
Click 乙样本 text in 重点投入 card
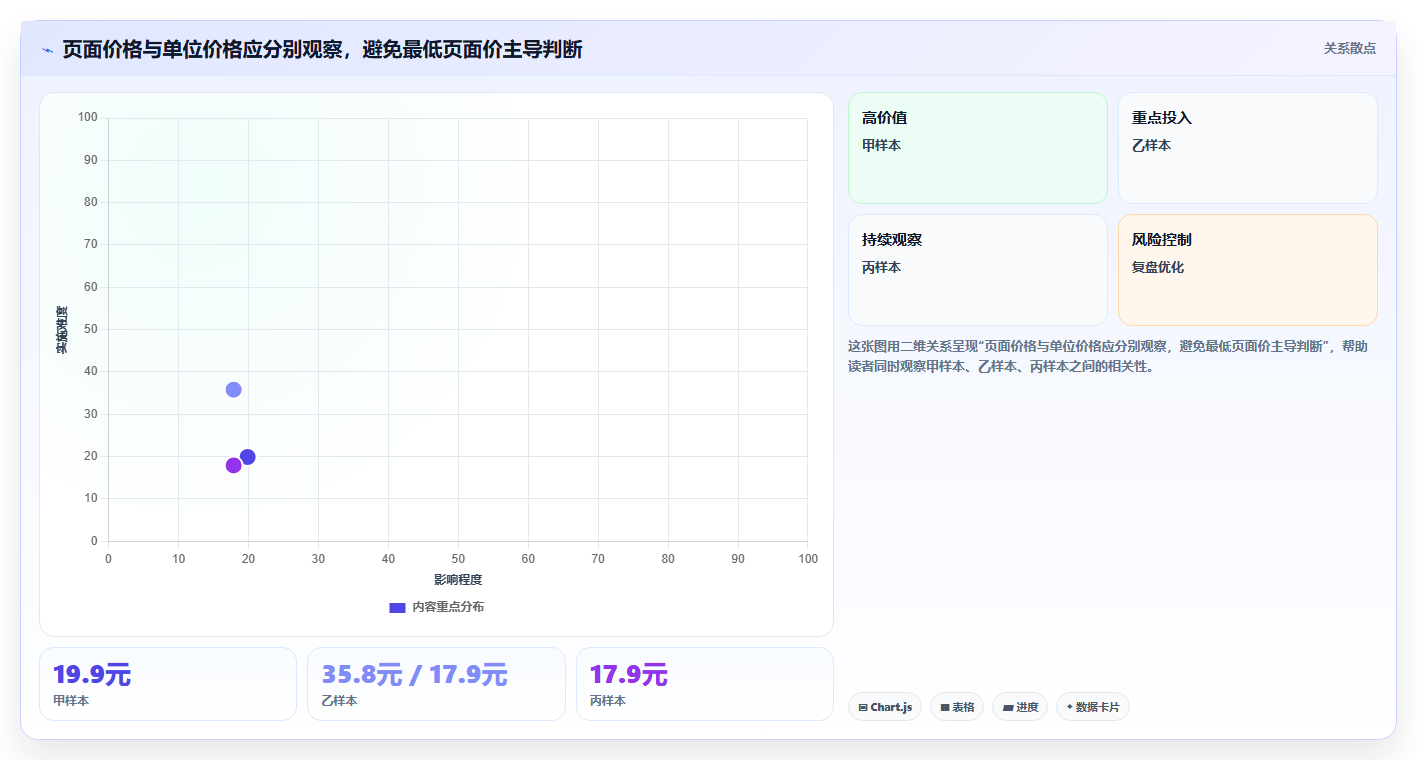click(x=1152, y=146)
